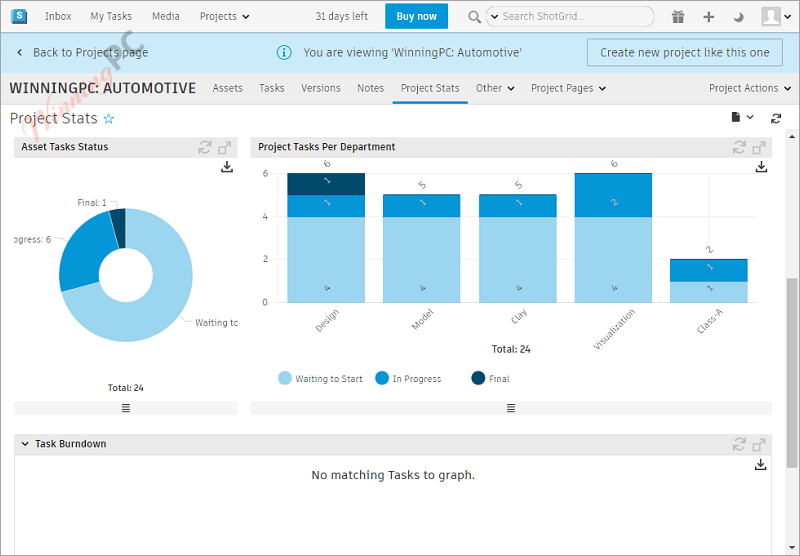The height and width of the screenshot is (556, 800).
Task: Switch to the Notes tab
Action: pos(370,88)
